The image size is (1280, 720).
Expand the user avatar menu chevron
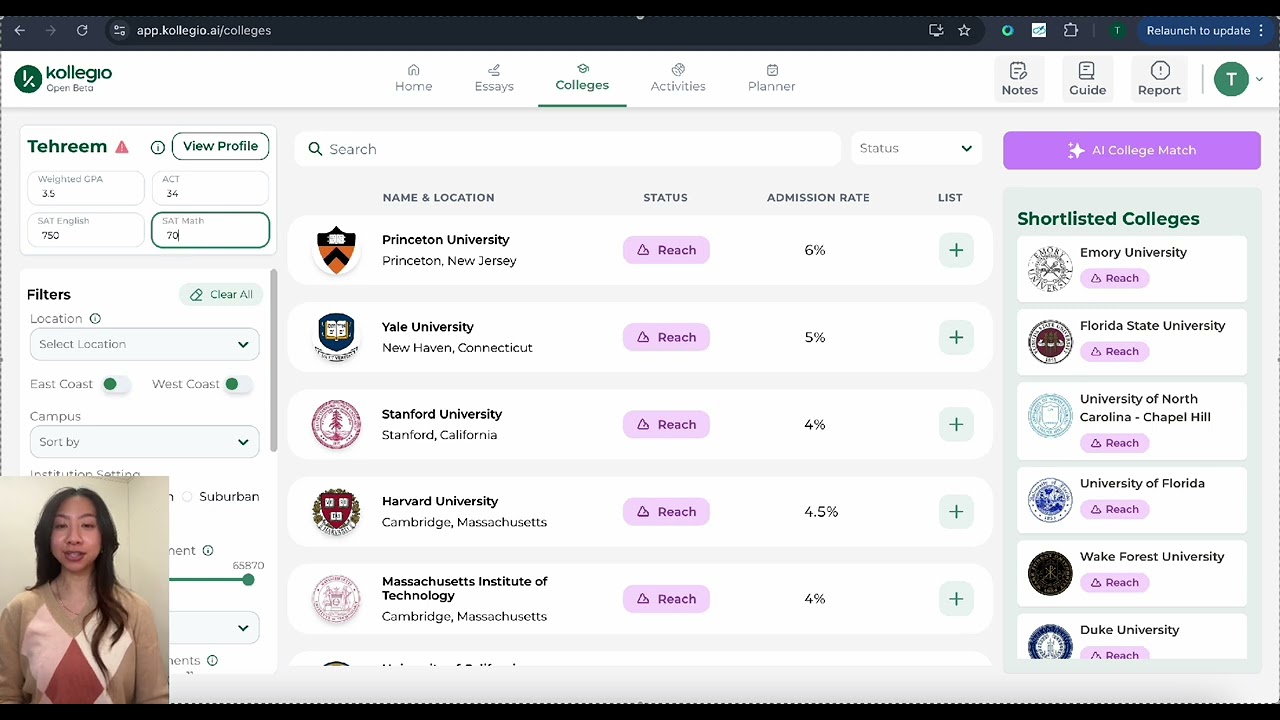(1259, 79)
